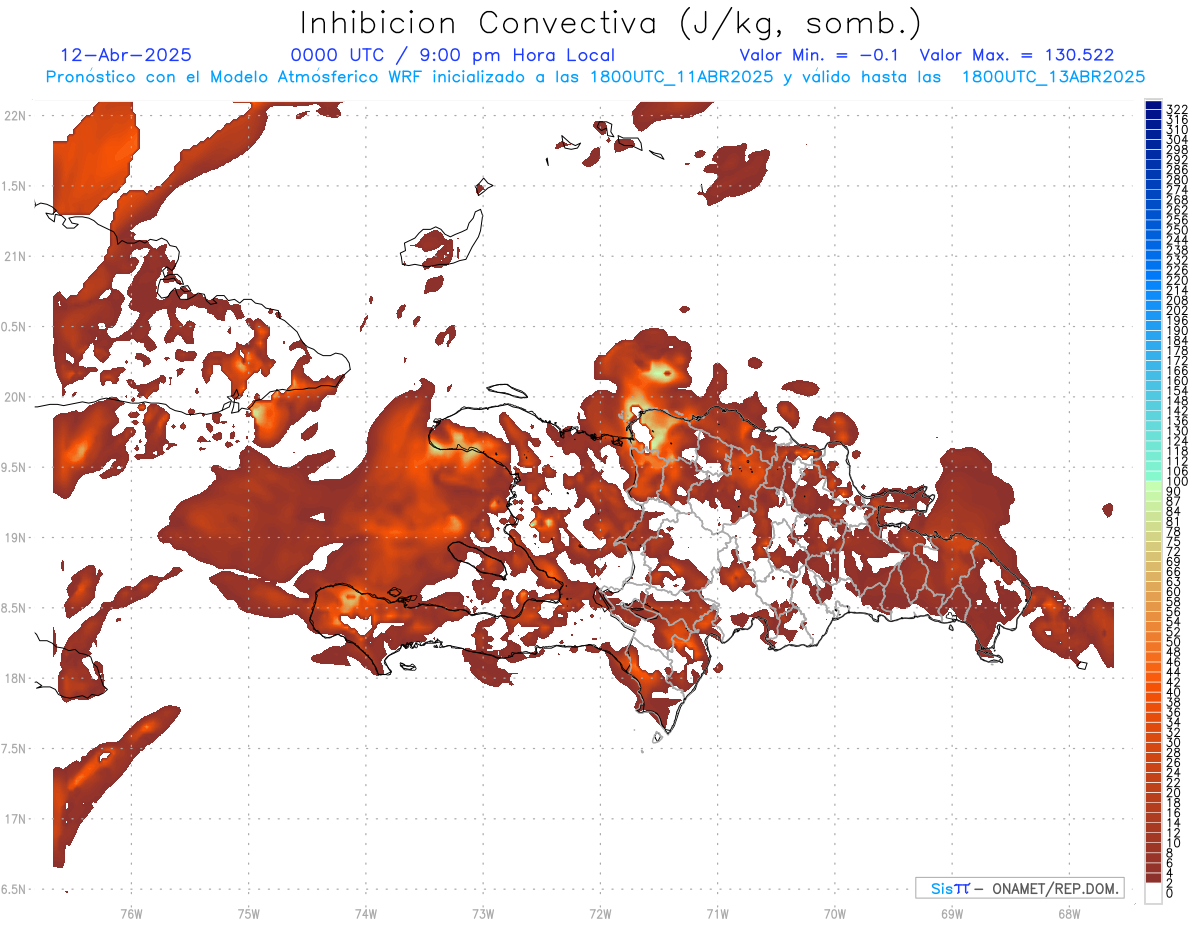The width and height of the screenshot is (1200, 927).
Task: Click the '71W' longitude label
Action: (x=717, y=913)
